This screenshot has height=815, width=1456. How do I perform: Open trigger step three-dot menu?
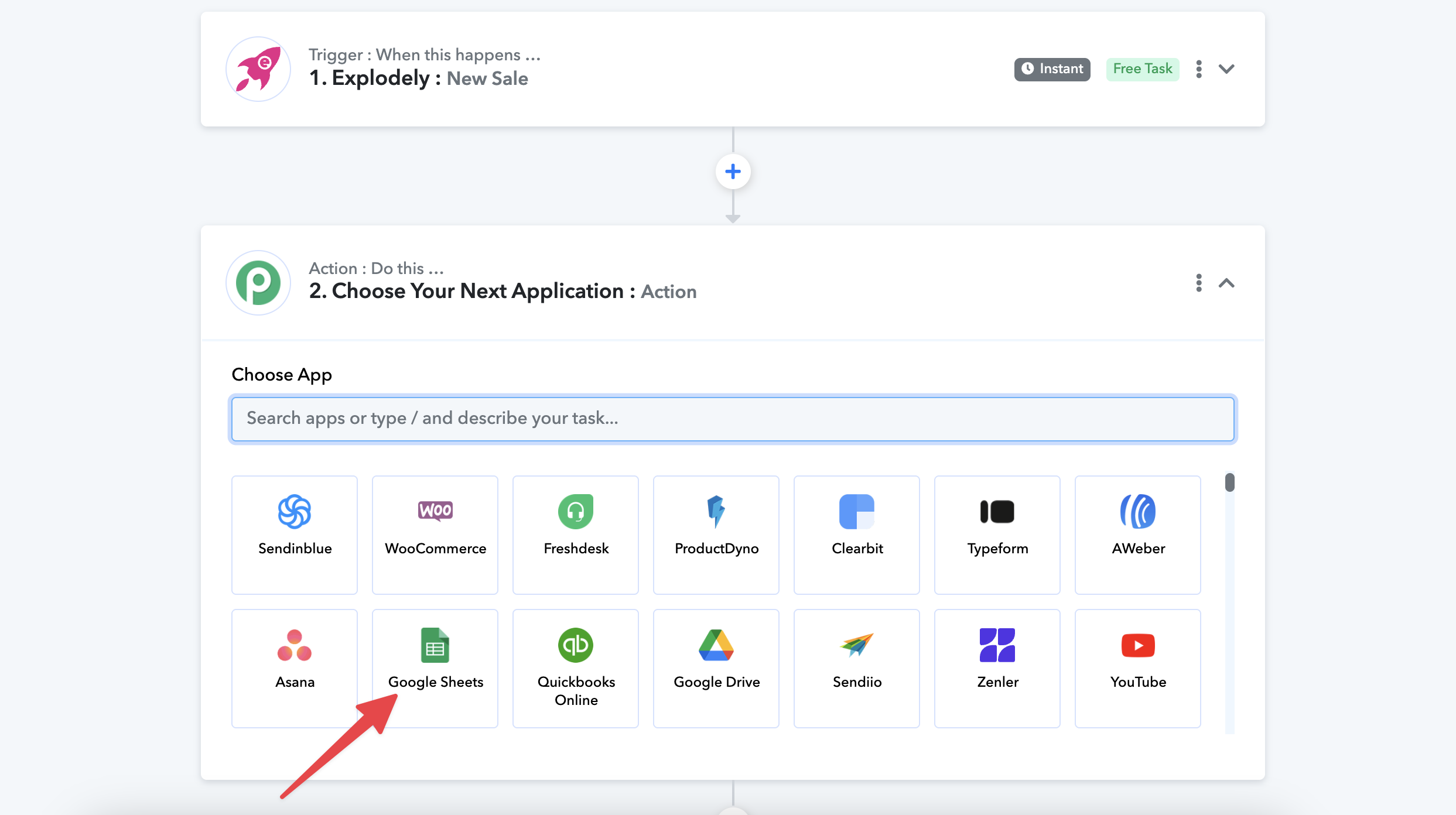pos(1199,69)
